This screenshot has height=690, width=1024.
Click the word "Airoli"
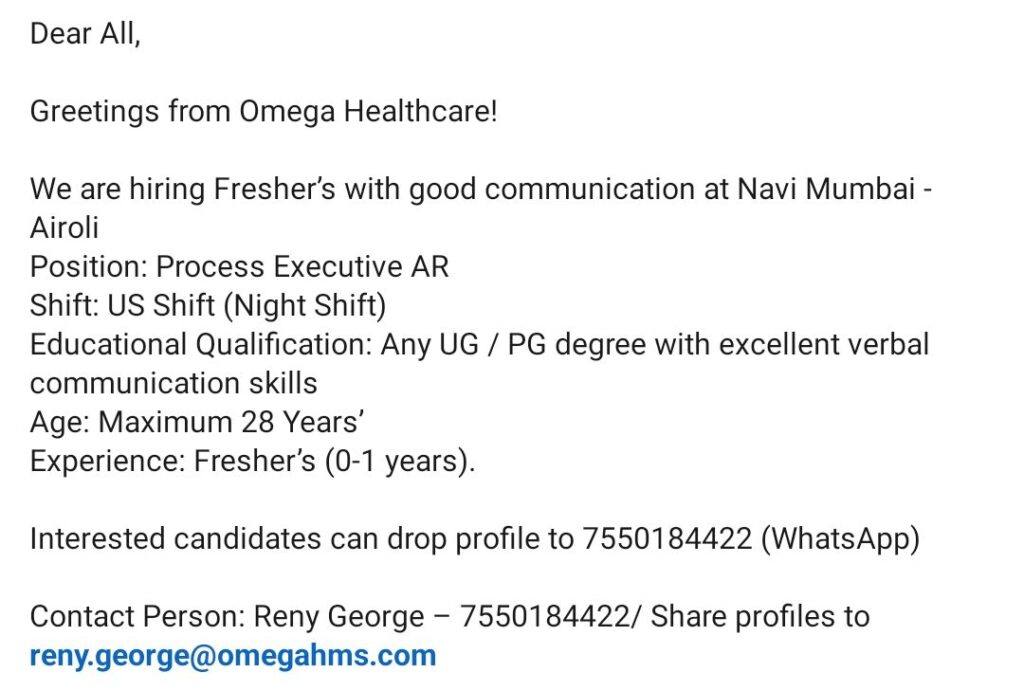[64, 228]
